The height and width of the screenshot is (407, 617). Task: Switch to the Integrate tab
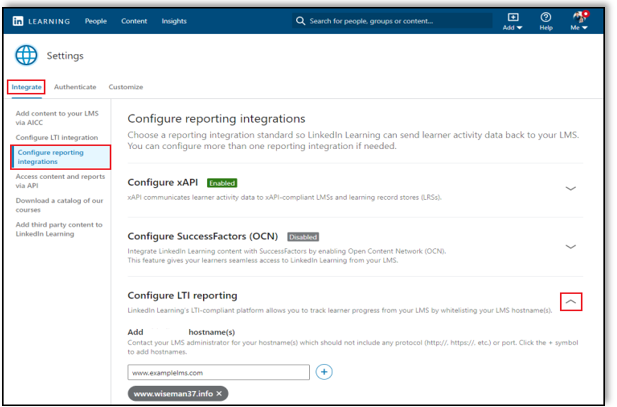pos(26,87)
